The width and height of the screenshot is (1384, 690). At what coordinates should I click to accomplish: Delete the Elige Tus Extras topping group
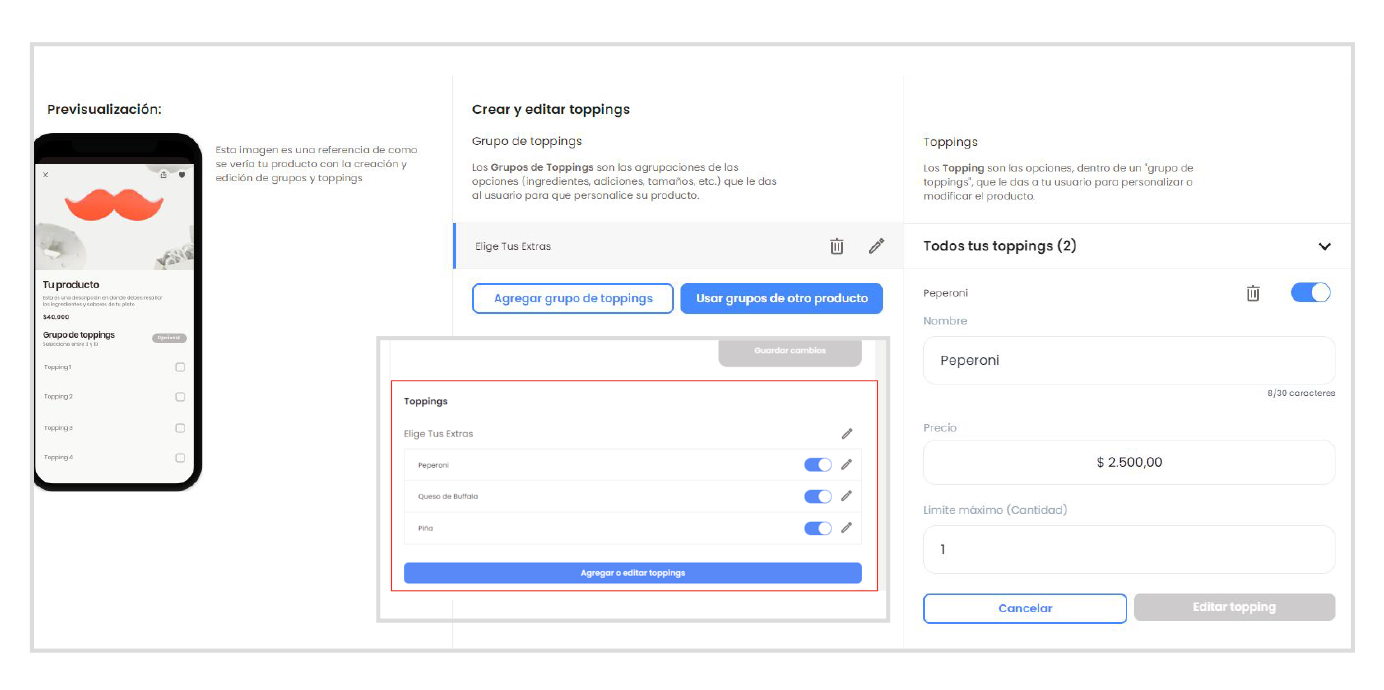pos(837,246)
